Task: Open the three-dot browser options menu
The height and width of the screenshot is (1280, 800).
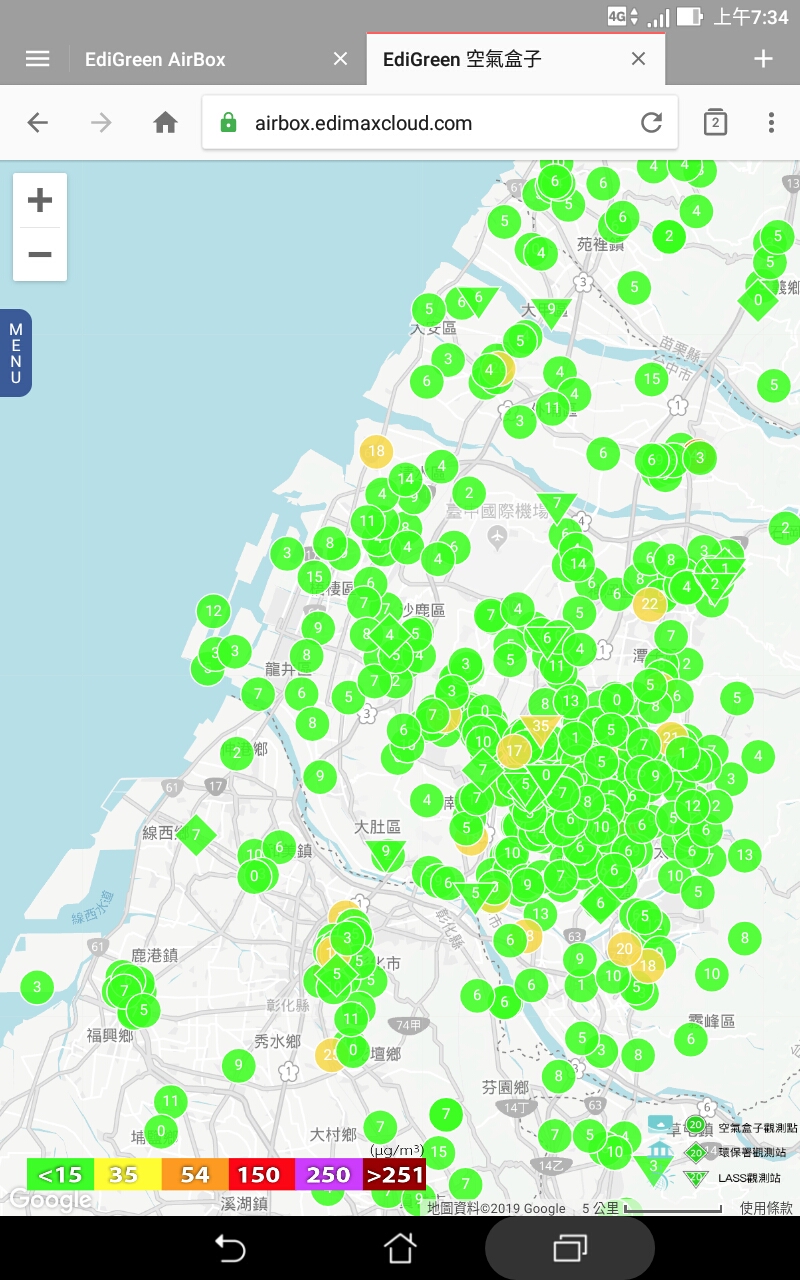Action: (x=771, y=123)
